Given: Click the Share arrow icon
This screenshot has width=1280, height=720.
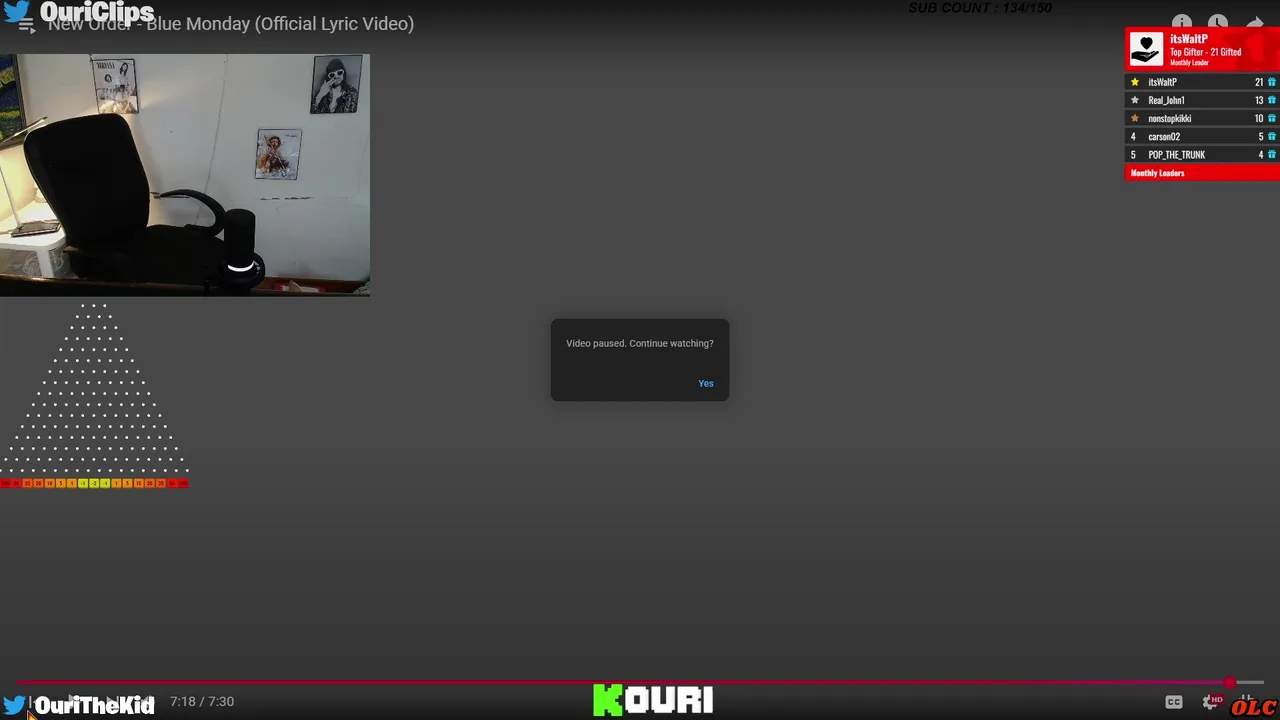Looking at the screenshot, I should click(x=1254, y=22).
